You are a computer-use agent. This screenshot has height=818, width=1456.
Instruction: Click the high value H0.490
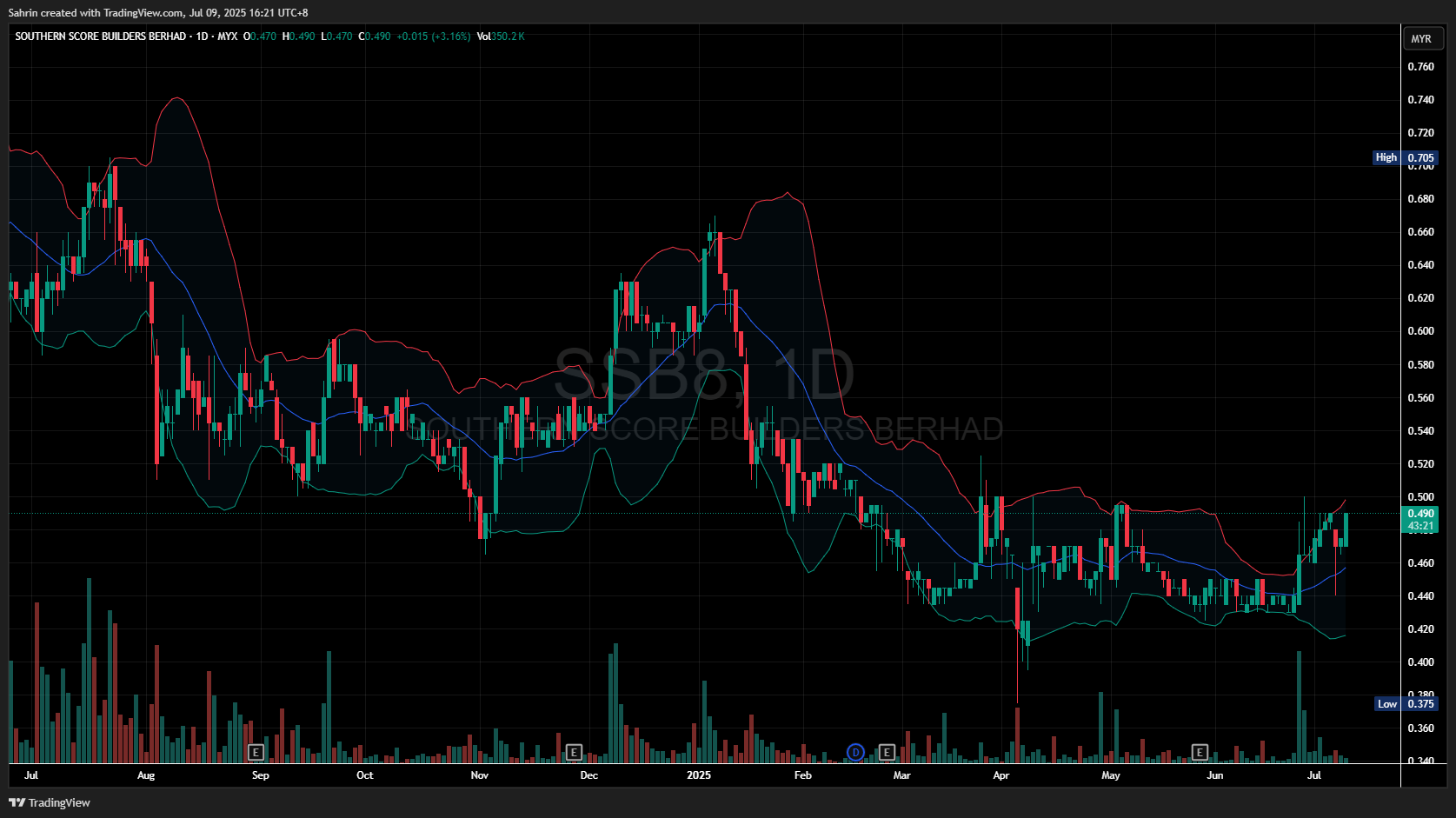[x=299, y=37]
